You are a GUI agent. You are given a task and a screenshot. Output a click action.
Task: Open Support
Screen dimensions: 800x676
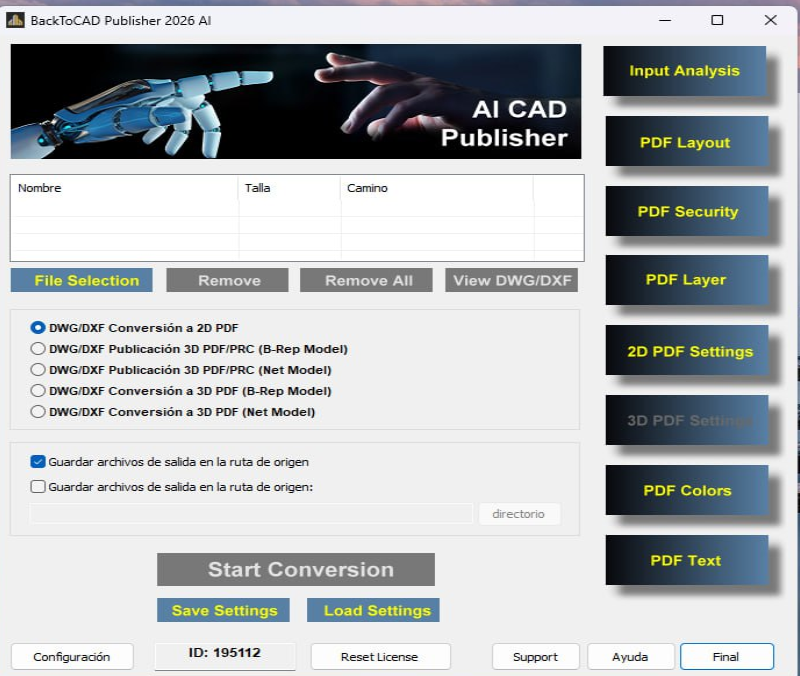point(536,657)
